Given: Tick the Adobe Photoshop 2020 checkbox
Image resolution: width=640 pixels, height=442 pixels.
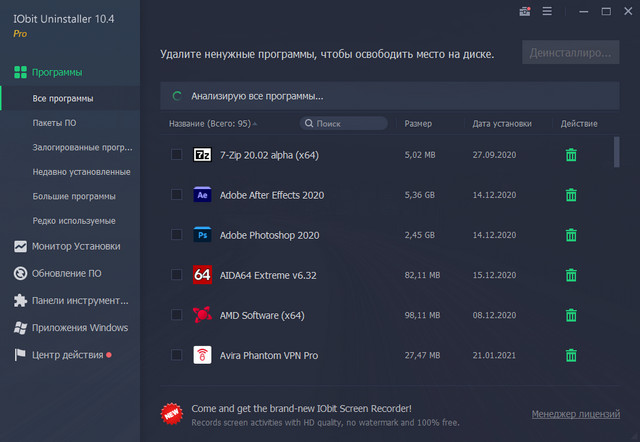Looking at the screenshot, I should [x=177, y=235].
